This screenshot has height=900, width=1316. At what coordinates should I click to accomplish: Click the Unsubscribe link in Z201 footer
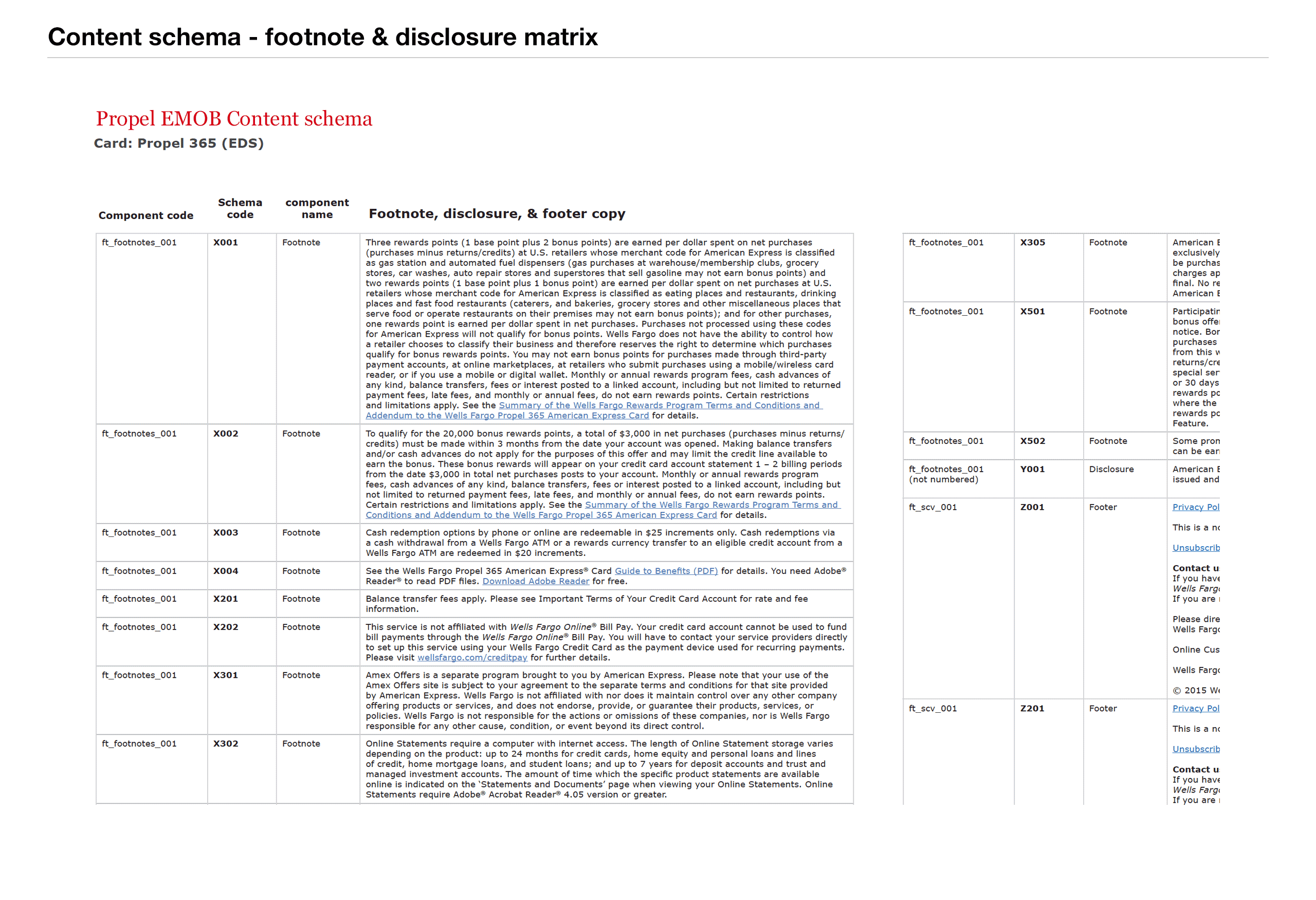point(1195,749)
